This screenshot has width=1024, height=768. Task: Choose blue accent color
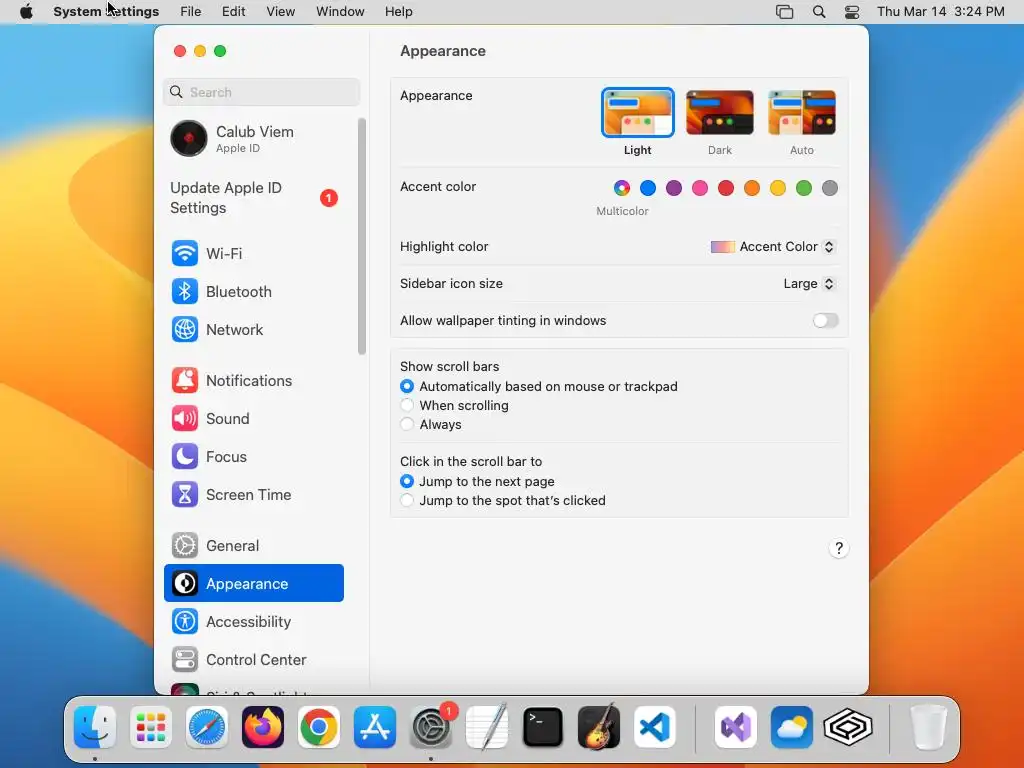click(x=648, y=188)
